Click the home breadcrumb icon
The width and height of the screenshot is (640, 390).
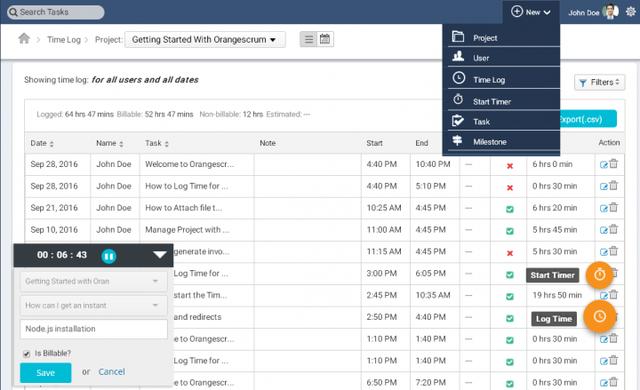pos(24,39)
